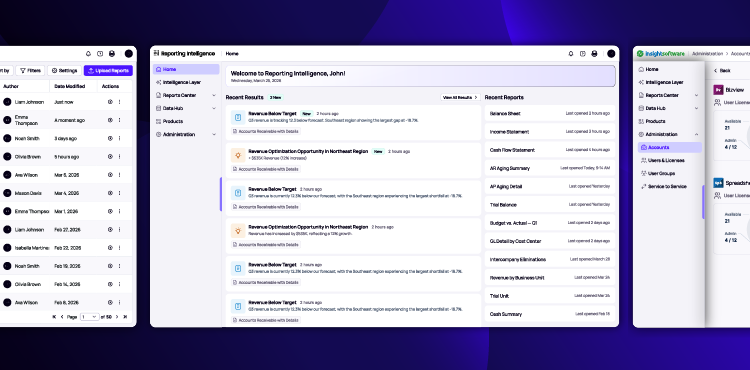Open profile avatar in Reporting Intelligence Home window

(611, 54)
